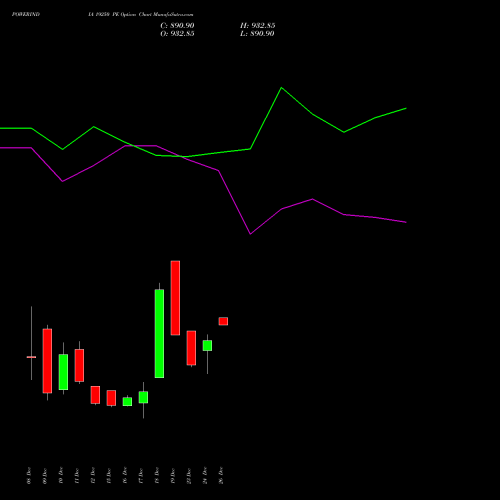Viewport: 500px width, 500px height.
Task: Select the 16 Dec date label
Action: point(125,476)
